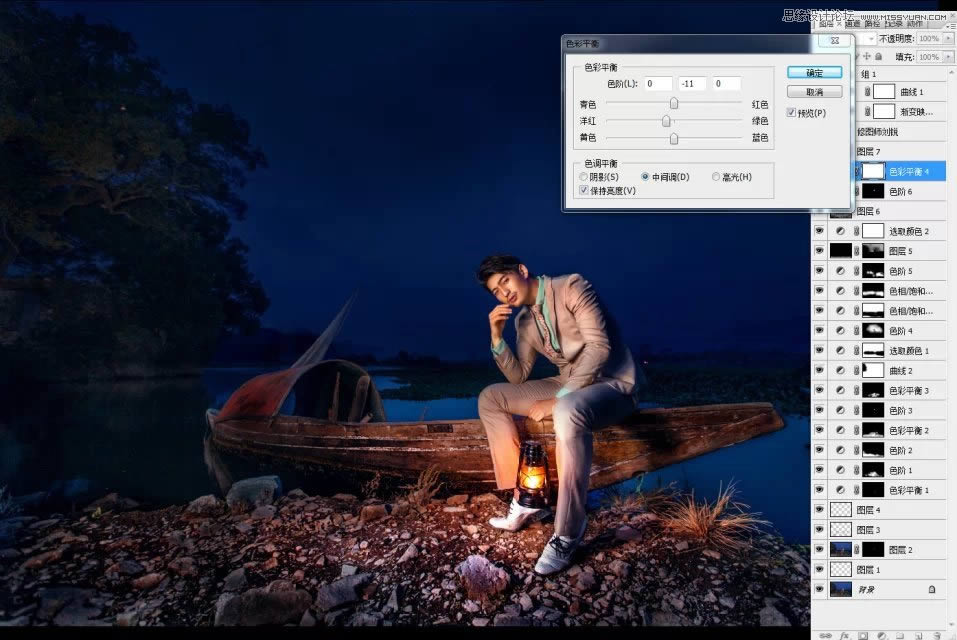This screenshot has height=640, width=957.
Task: Click adjustment icon of 选取颜色 2 layer
Action: click(x=840, y=231)
